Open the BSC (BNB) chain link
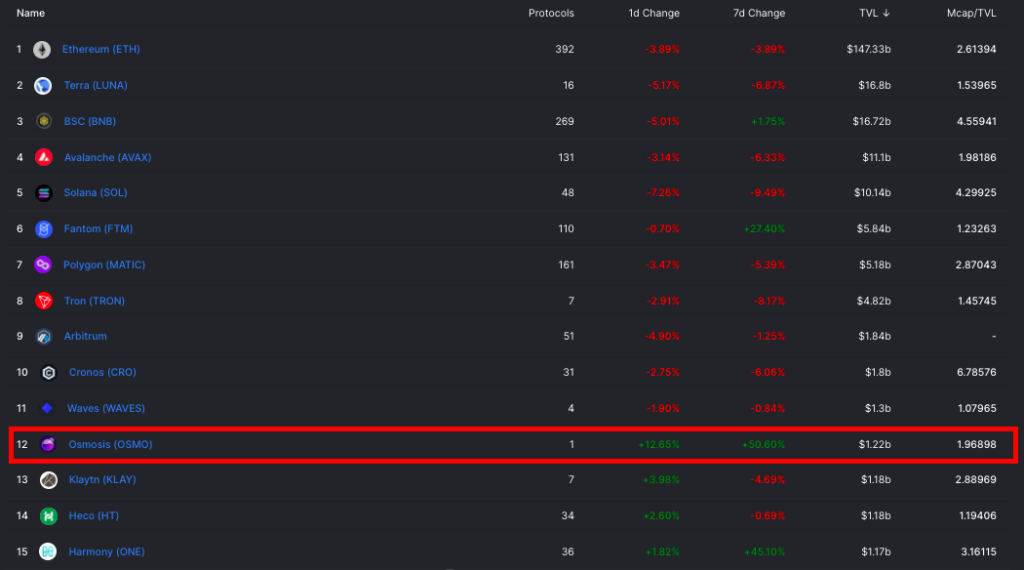The width and height of the screenshot is (1024, 570). click(x=90, y=121)
